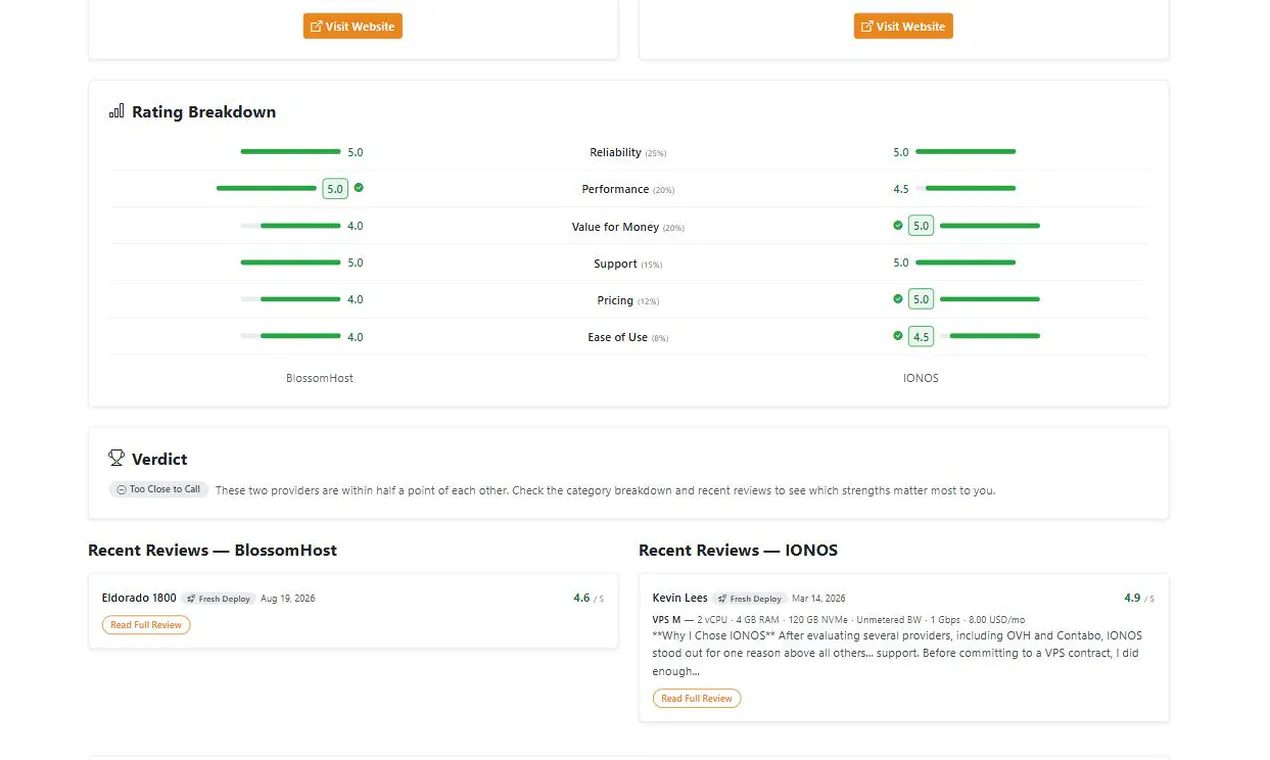Click the green check beside IONOS Ease of Use 4.5

point(898,336)
